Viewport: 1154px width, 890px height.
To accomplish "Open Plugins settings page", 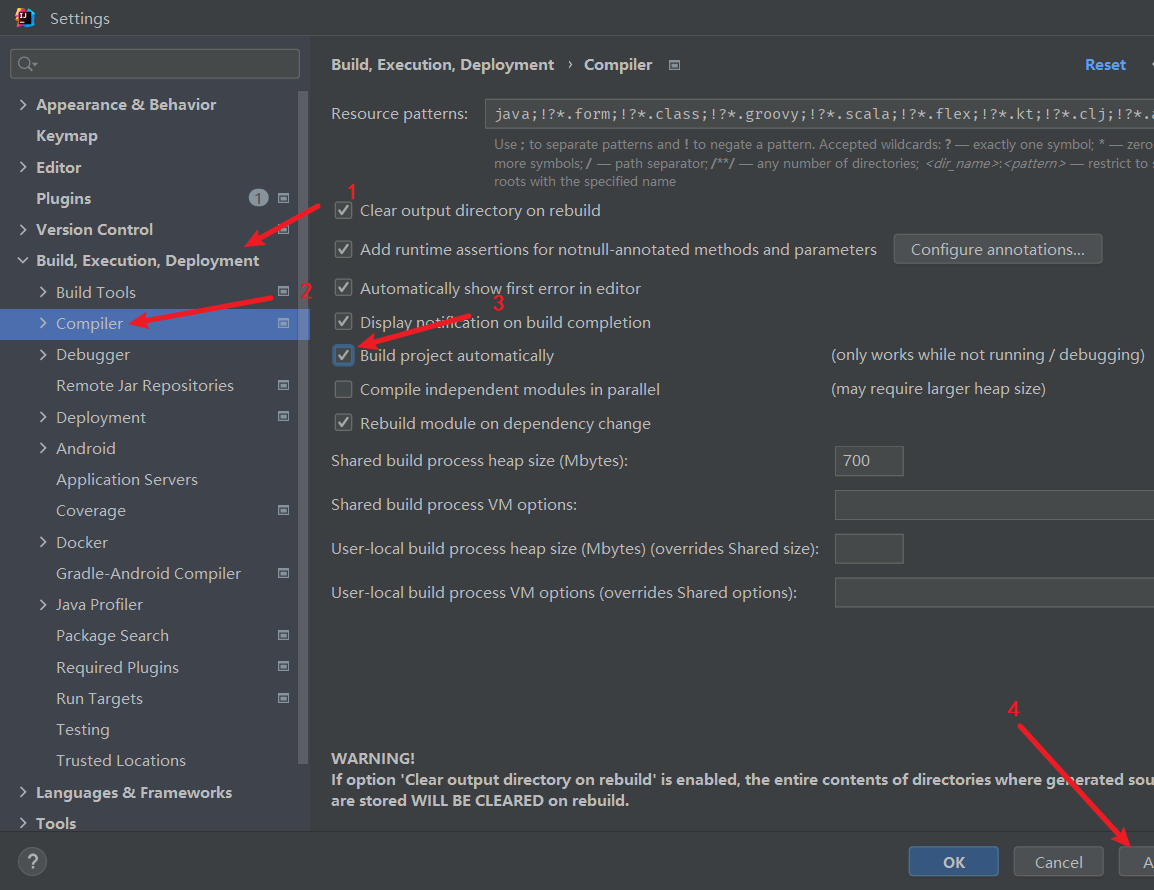I will [63, 199].
